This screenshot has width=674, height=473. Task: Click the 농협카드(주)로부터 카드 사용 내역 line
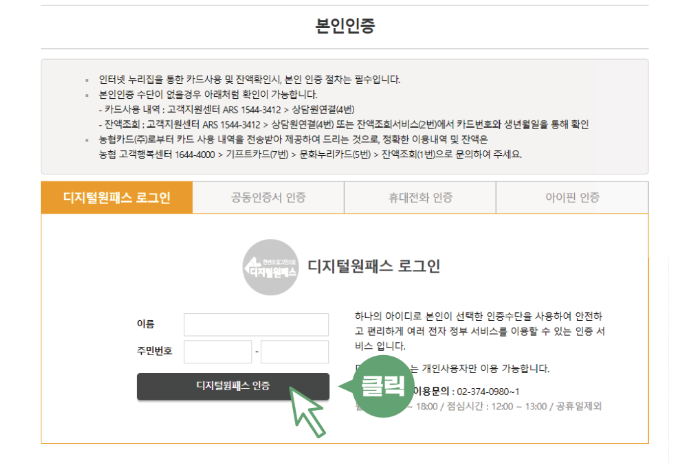(293, 139)
